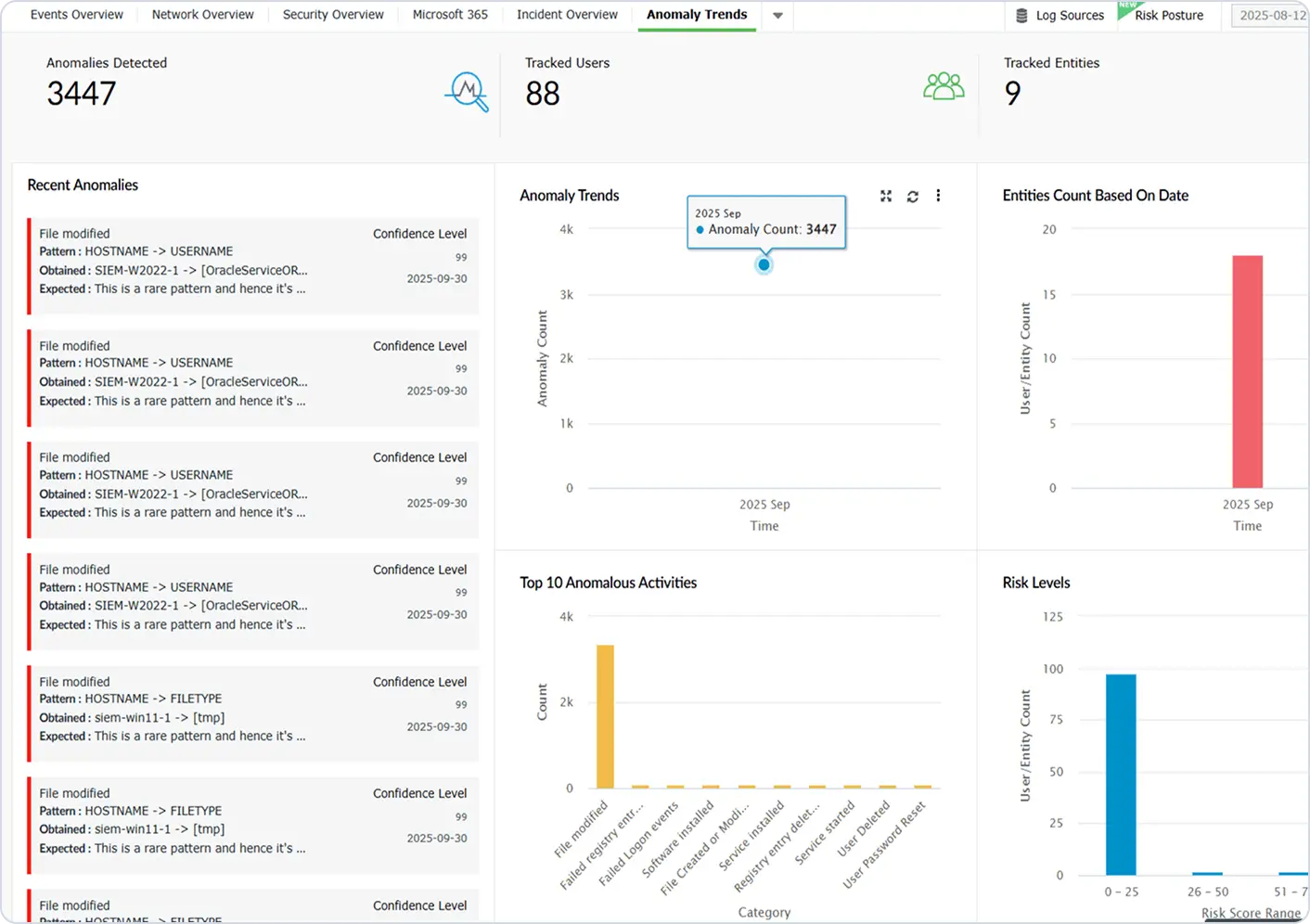Click the Service started axis label

(x=825, y=832)
